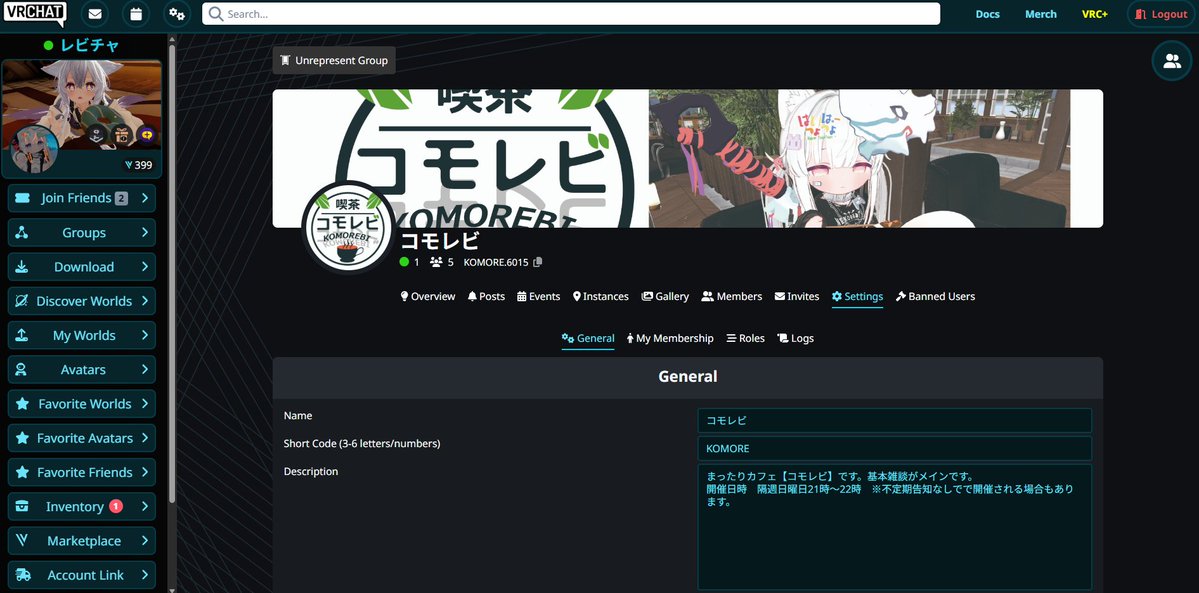
Task: Open the VRC+ link
Action: pyautogui.click(x=1094, y=14)
